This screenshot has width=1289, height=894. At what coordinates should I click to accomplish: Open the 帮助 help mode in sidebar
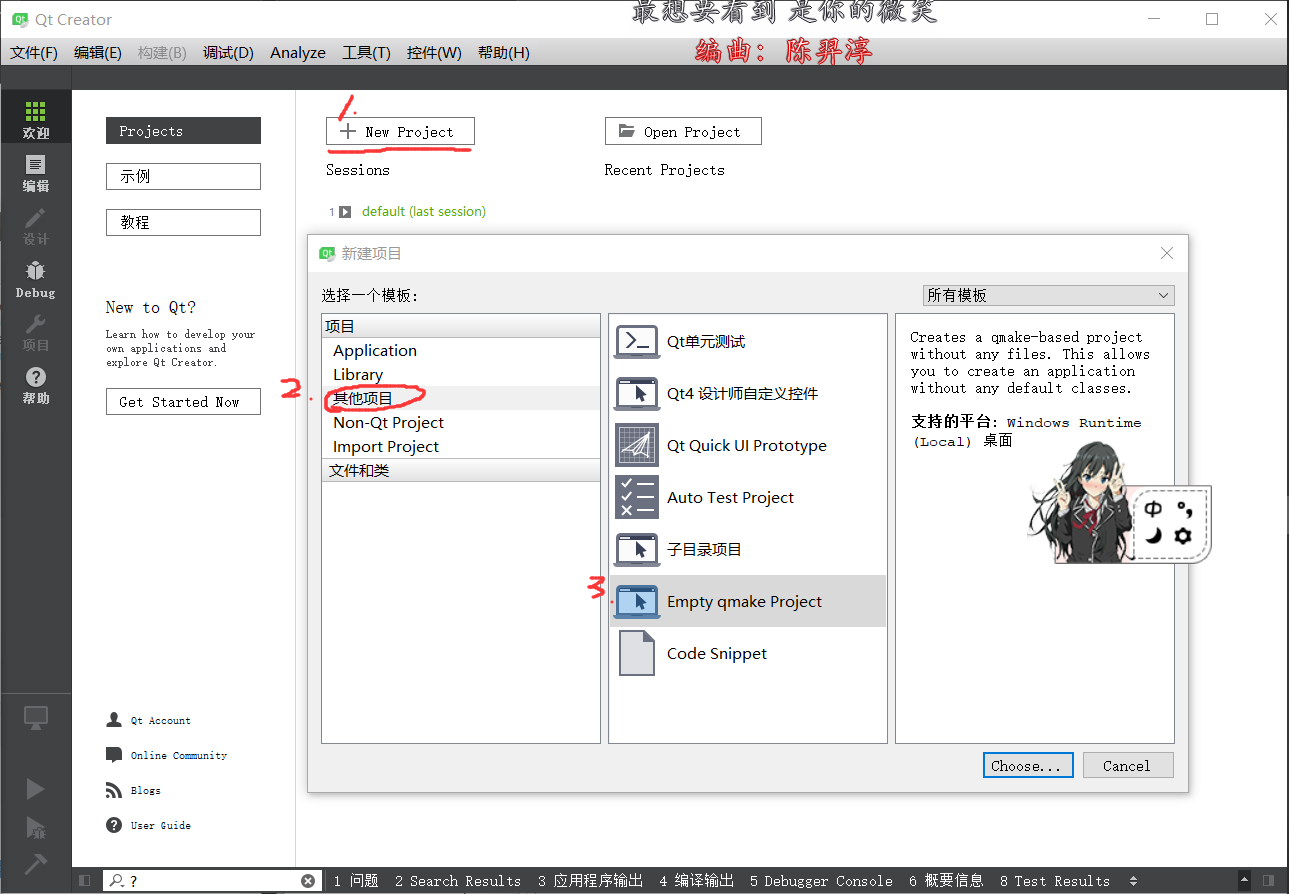pyautogui.click(x=36, y=385)
